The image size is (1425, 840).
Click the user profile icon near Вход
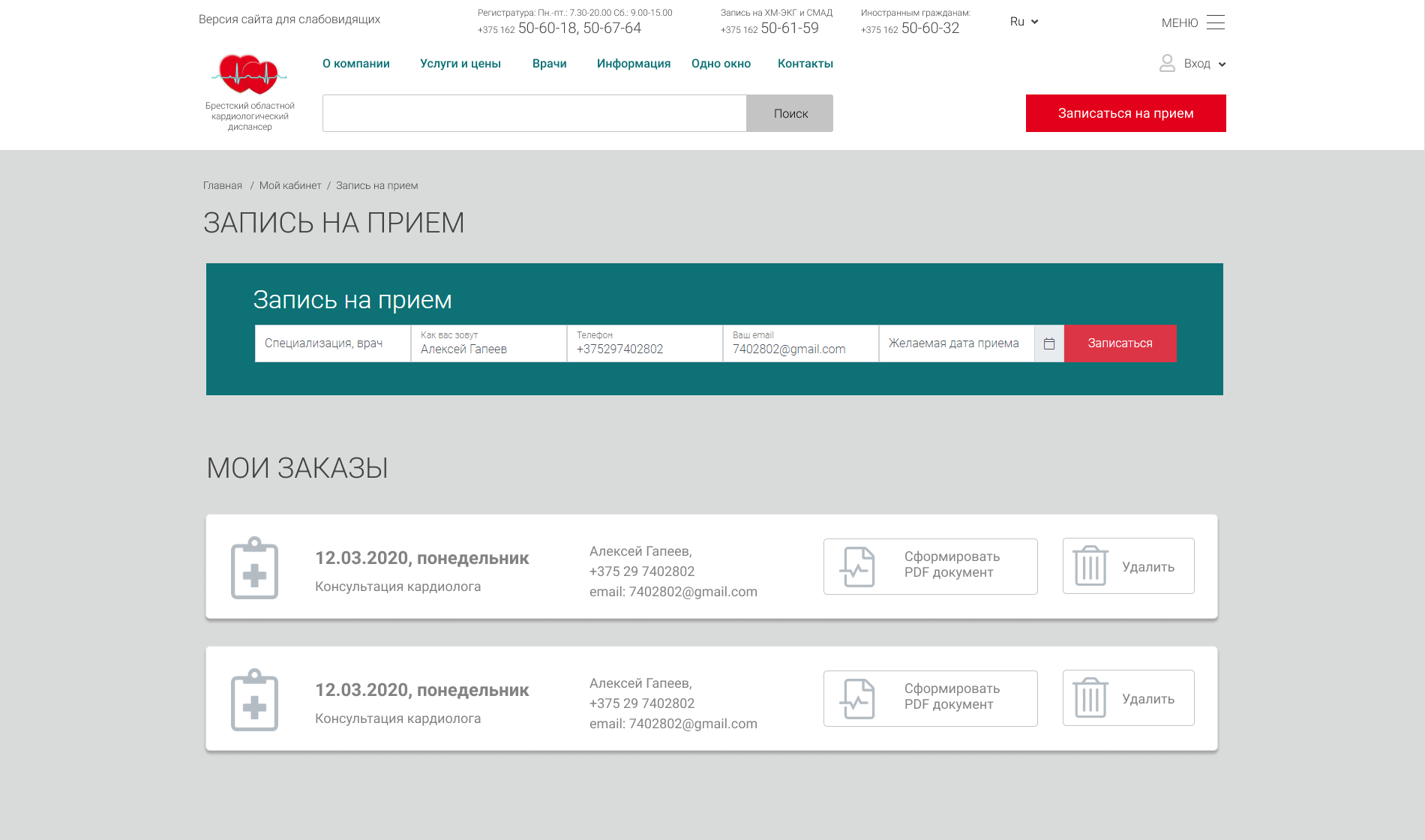coord(1167,63)
